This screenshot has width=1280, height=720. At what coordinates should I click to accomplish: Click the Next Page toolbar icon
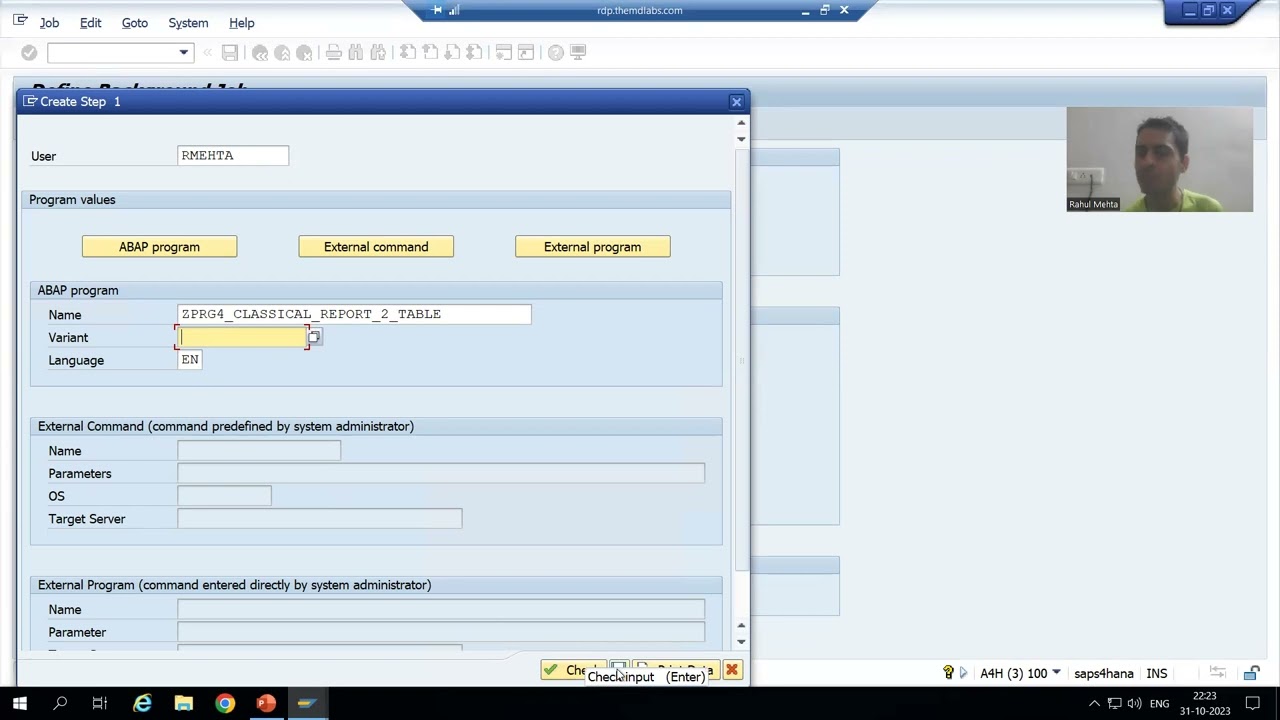452,52
